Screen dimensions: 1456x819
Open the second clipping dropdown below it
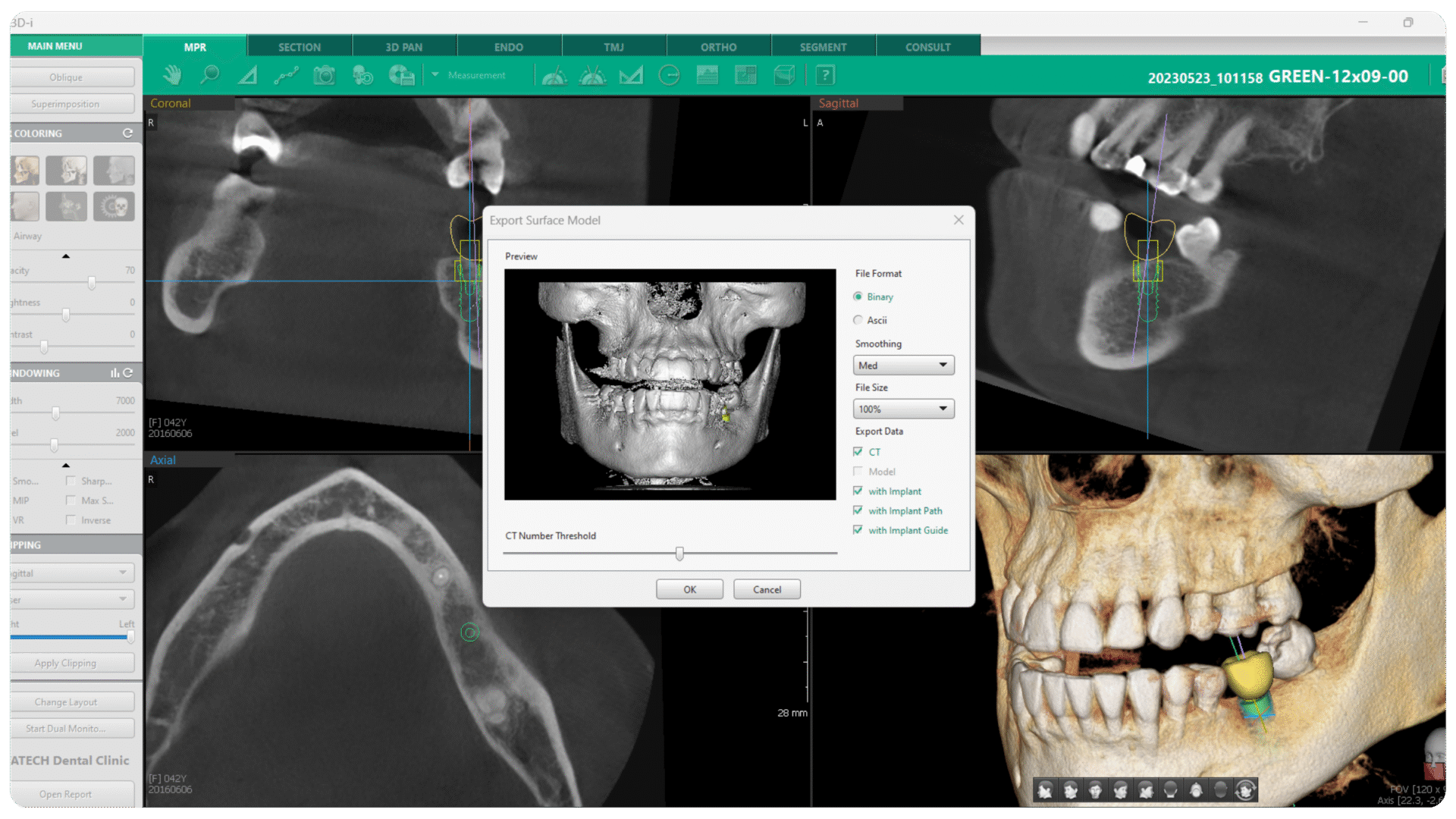pyautogui.click(x=72, y=599)
